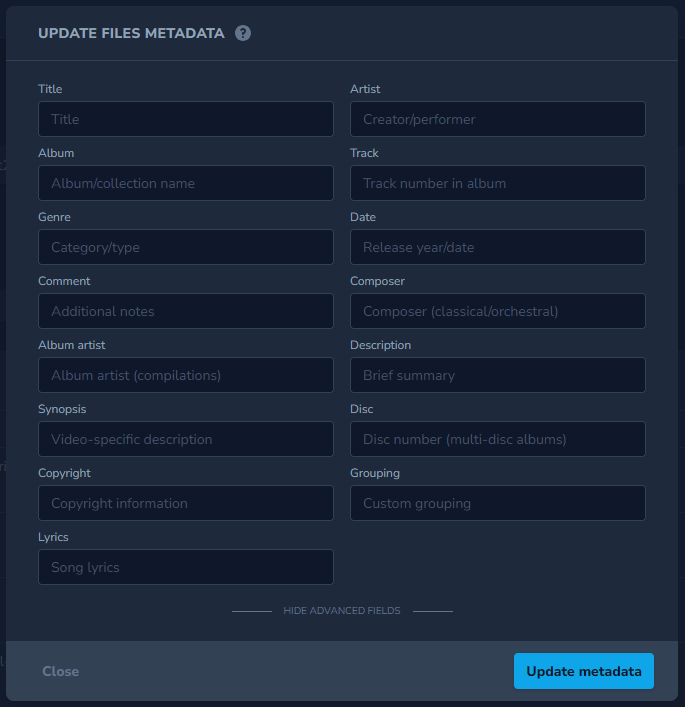Viewport: 685px width, 707px height.
Task: Select the Lyrics song lyrics field
Action: tap(186, 567)
